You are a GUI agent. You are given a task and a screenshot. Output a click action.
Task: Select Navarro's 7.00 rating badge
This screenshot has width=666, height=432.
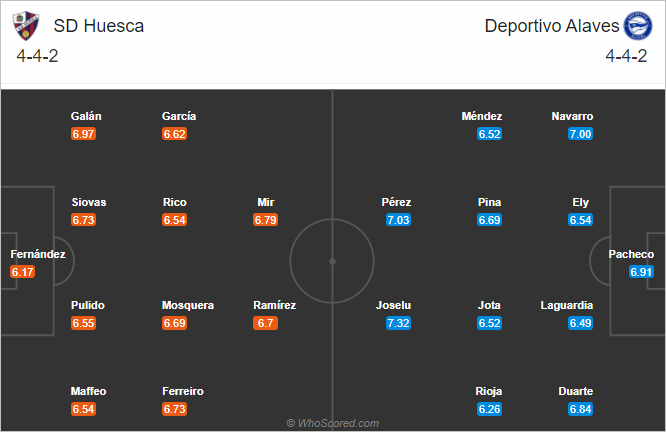581,134
